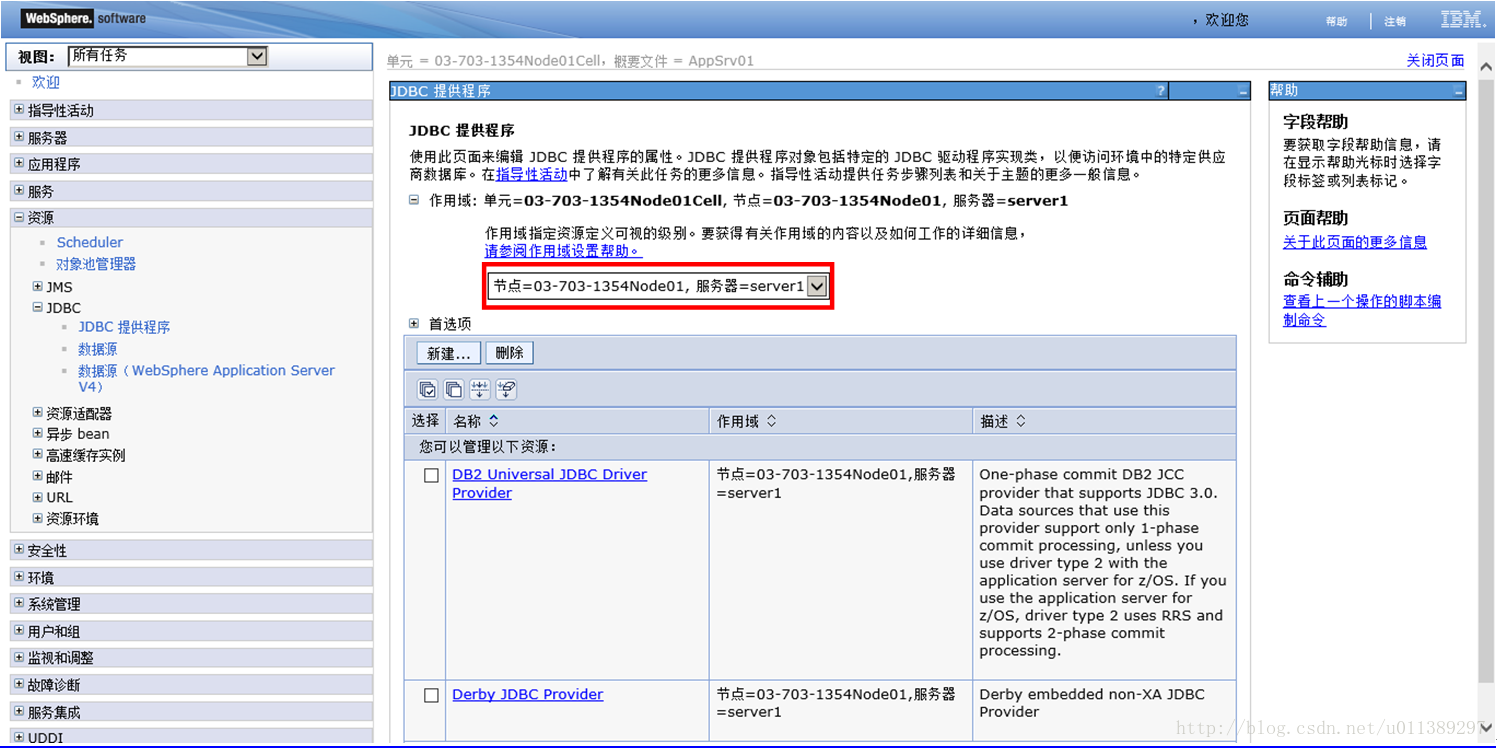
Task: Expand the 邮件 node
Action: tap(38, 476)
